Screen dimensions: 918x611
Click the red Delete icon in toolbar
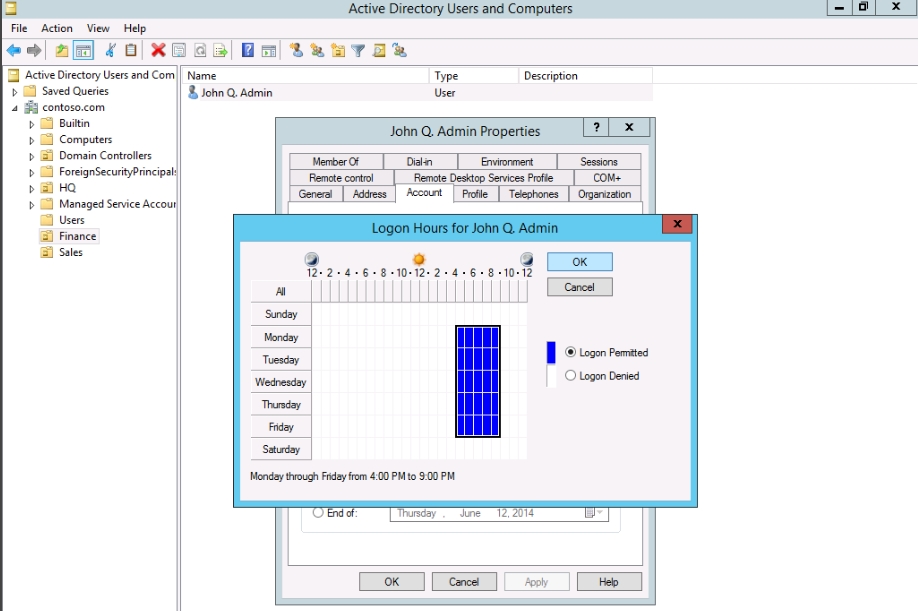[x=158, y=50]
